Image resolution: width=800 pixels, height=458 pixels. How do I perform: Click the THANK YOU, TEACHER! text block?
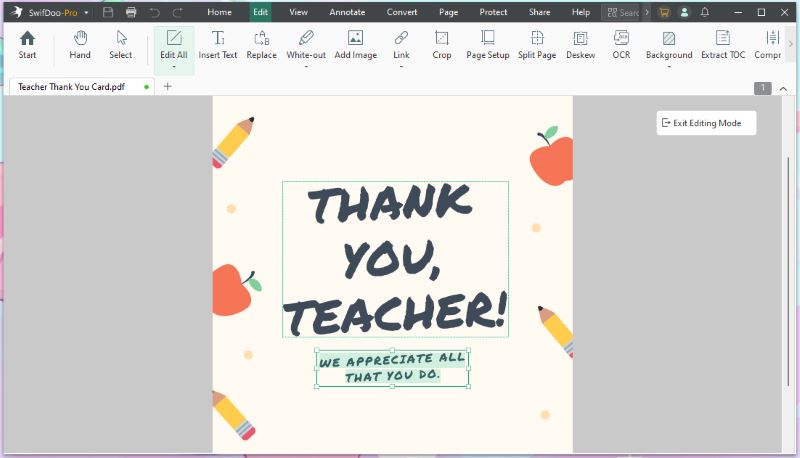394,258
